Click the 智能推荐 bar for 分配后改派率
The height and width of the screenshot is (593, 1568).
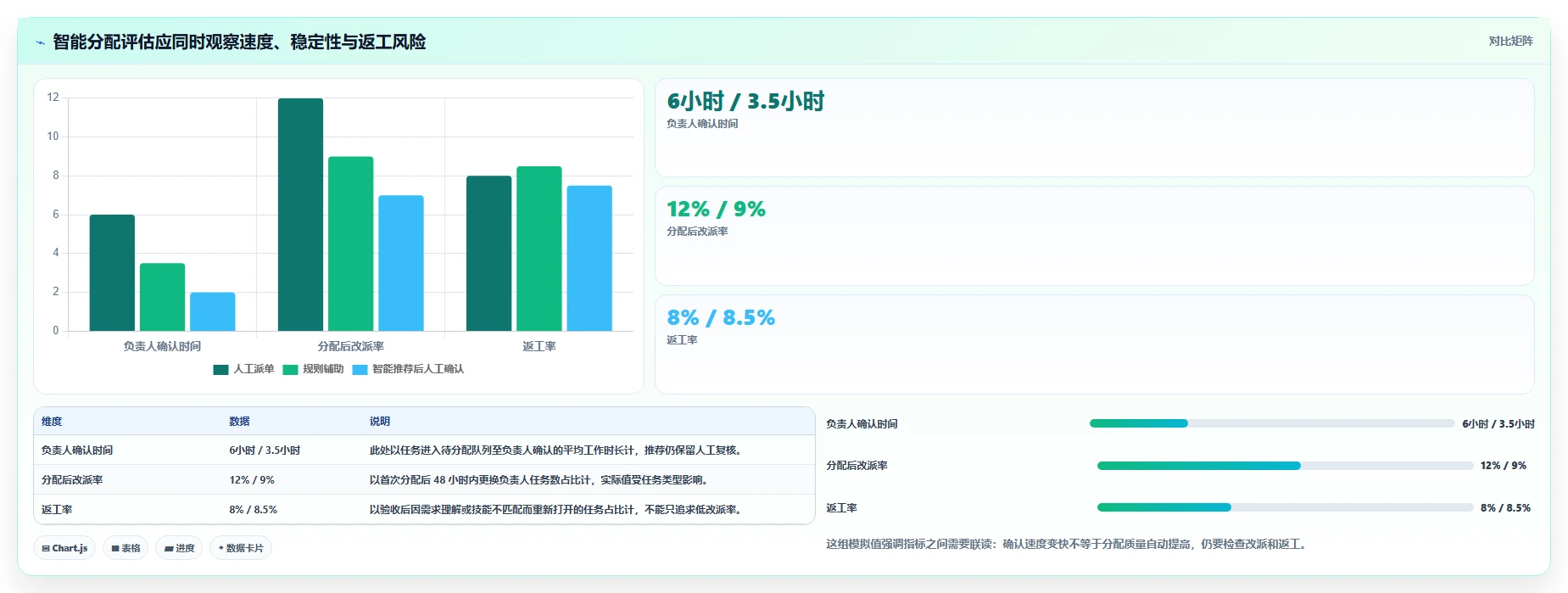[400, 263]
